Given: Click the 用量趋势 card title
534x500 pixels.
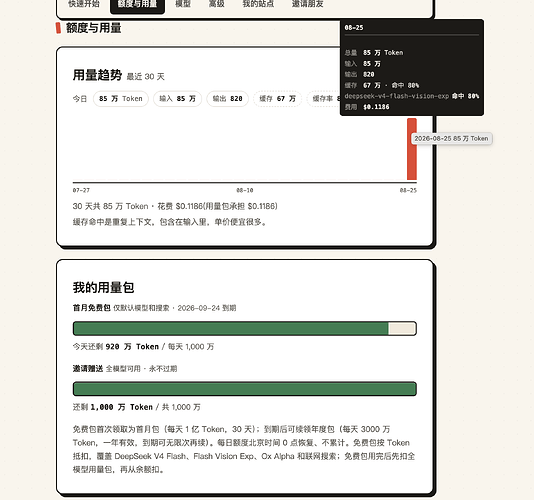Looking at the screenshot, I should point(97,75).
